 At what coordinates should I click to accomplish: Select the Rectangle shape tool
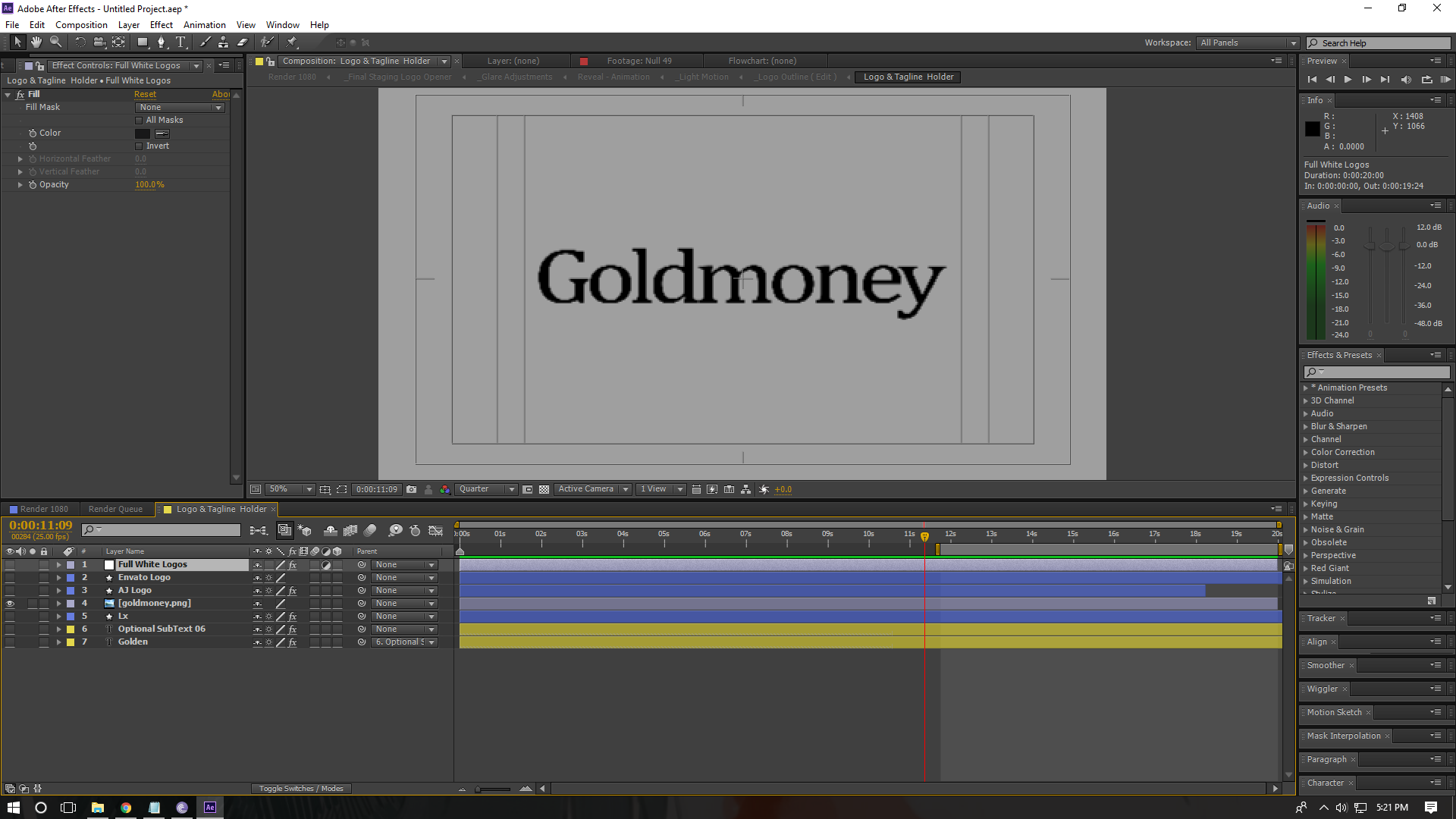point(142,42)
